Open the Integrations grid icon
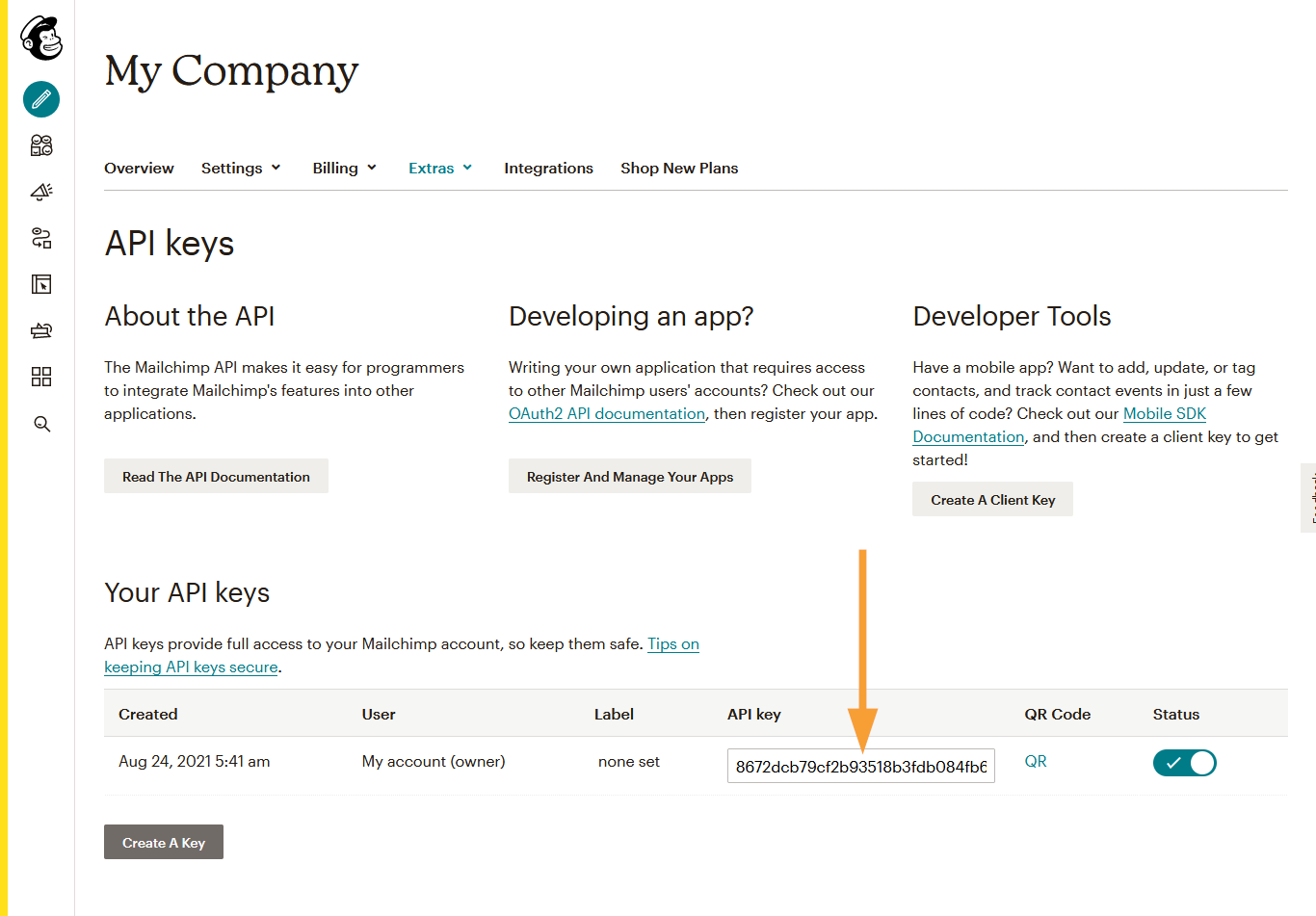 [x=41, y=377]
